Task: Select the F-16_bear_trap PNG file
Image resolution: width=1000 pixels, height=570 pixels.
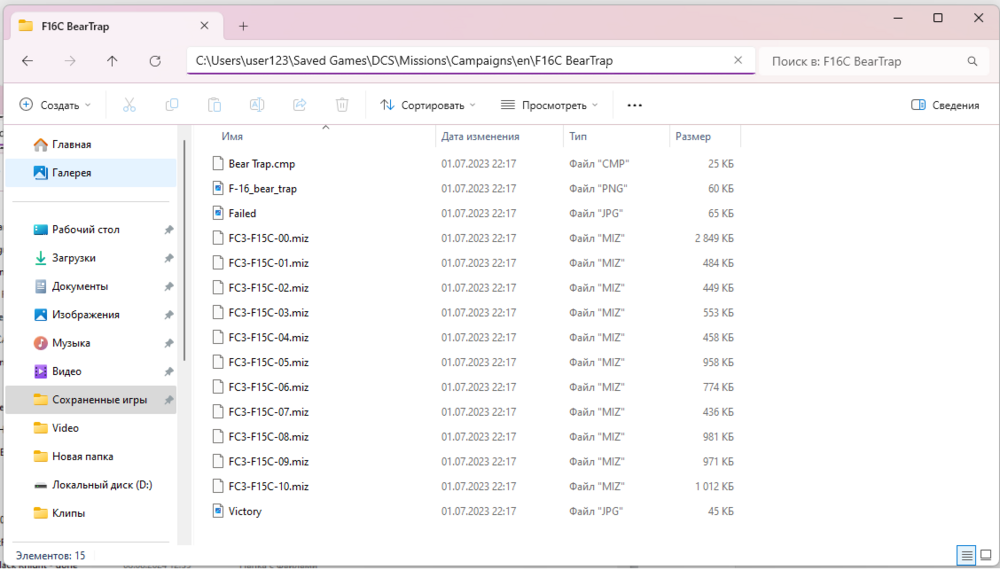Action: pos(262,189)
